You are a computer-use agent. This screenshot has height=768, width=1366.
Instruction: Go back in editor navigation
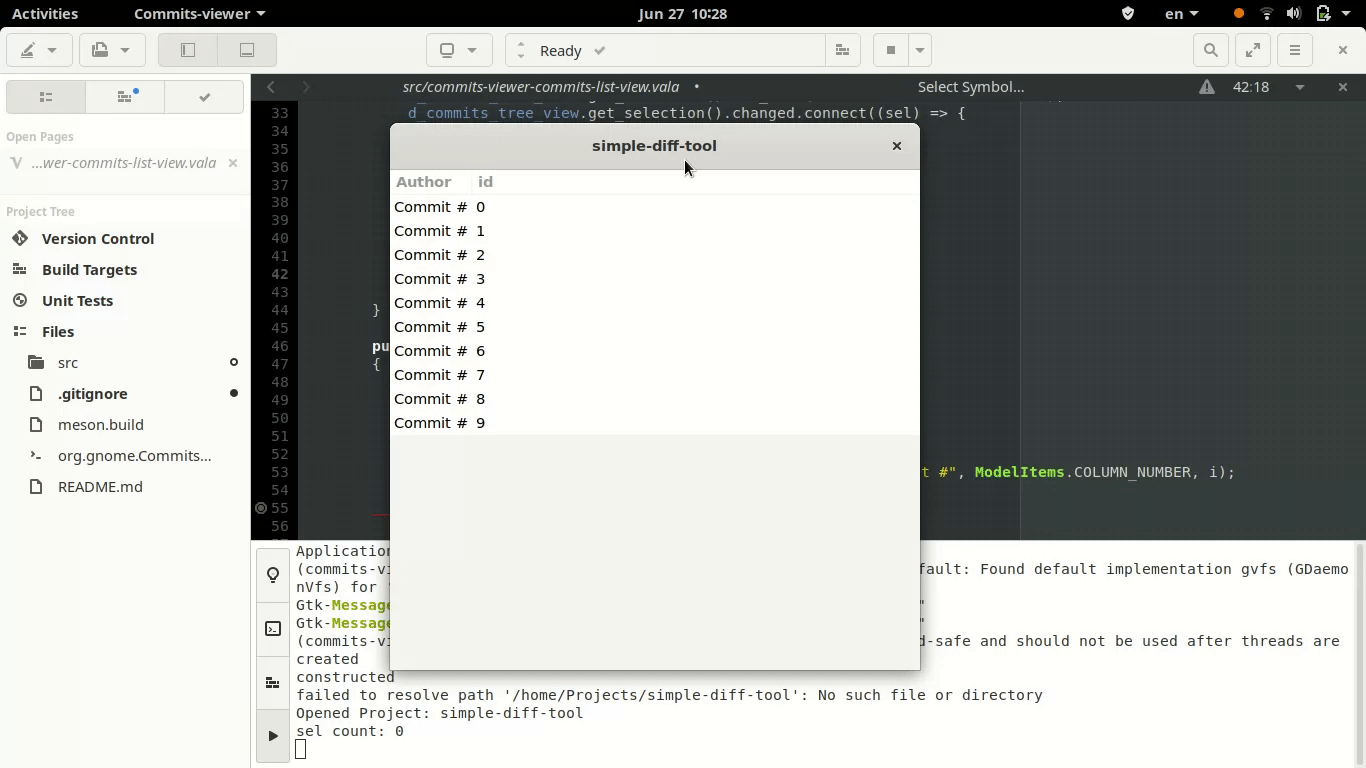[x=271, y=87]
